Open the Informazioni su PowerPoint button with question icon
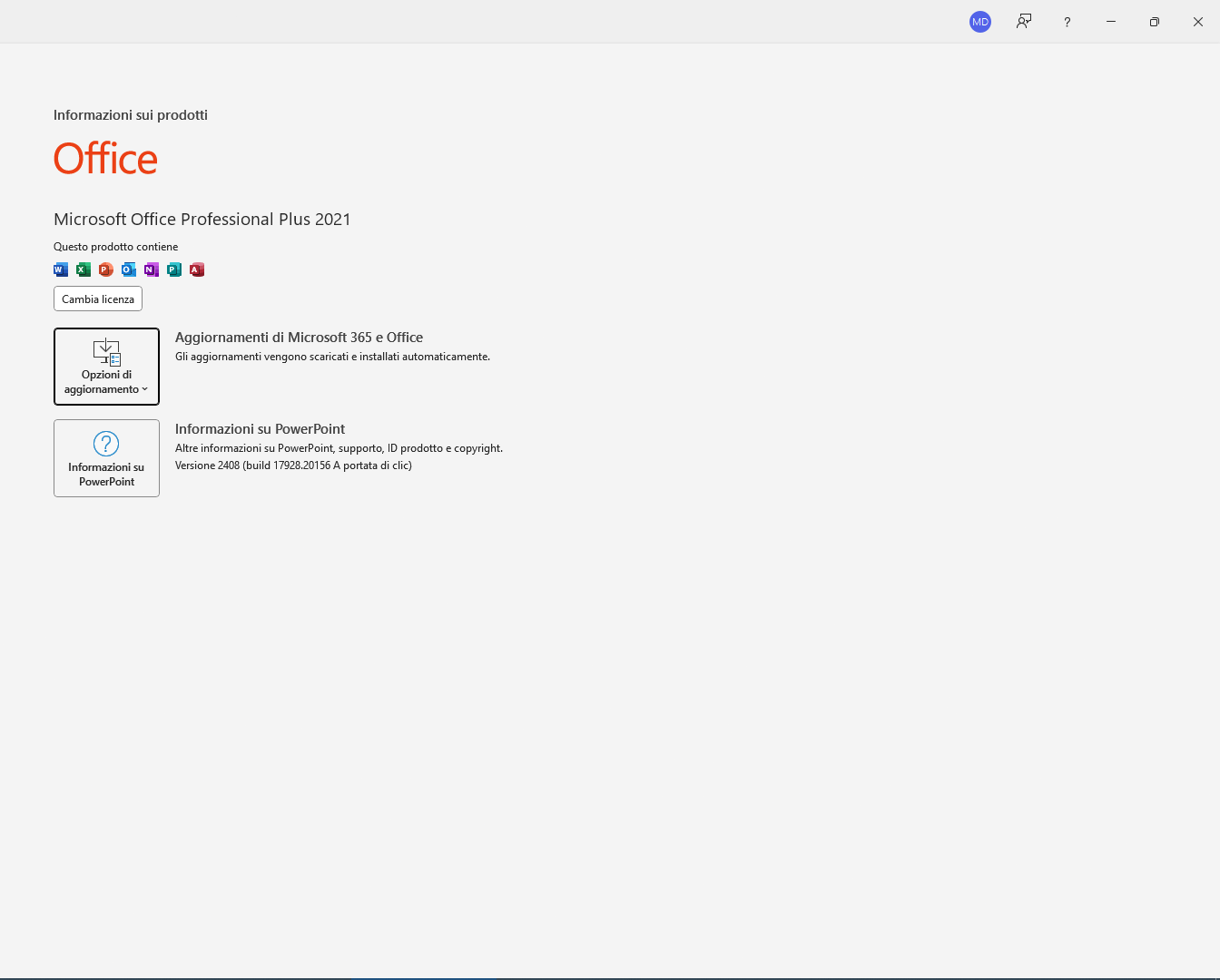 (106, 458)
